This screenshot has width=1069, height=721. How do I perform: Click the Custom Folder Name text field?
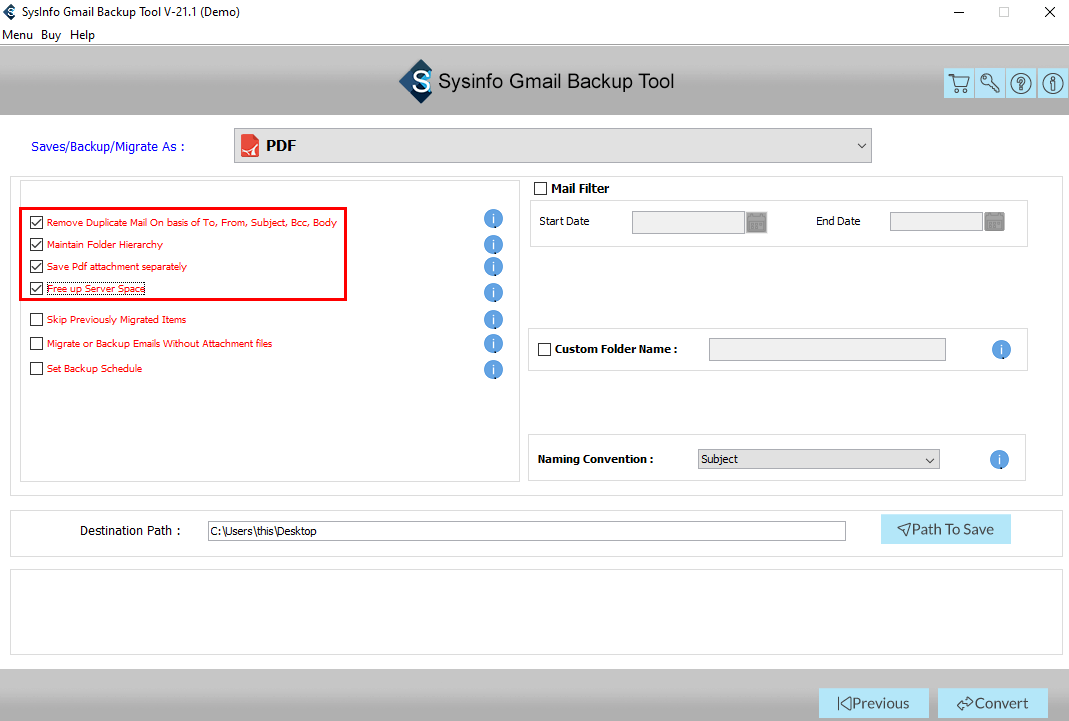point(827,350)
